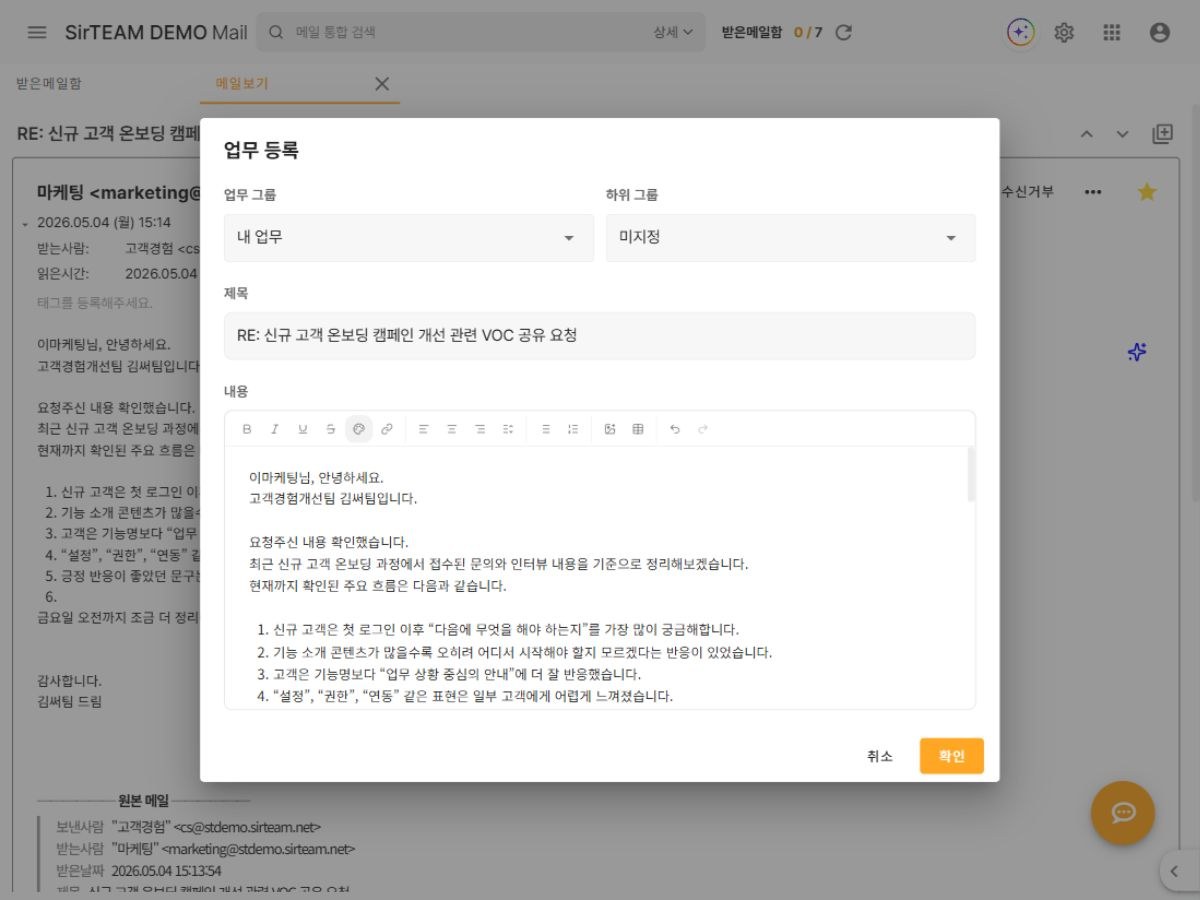
Task: Insert an image into the content
Action: coord(610,429)
